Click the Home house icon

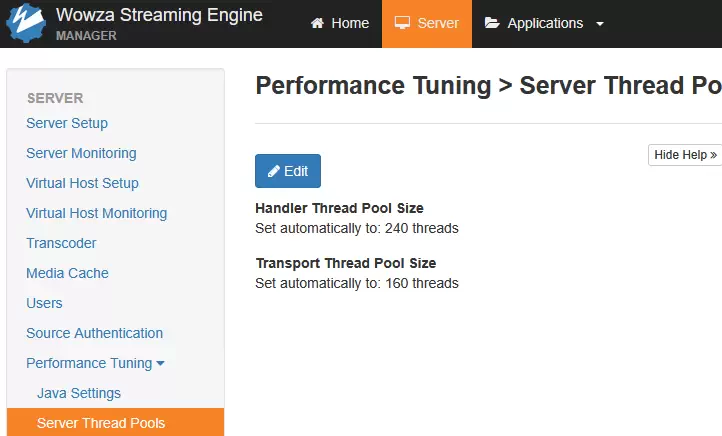pos(317,23)
